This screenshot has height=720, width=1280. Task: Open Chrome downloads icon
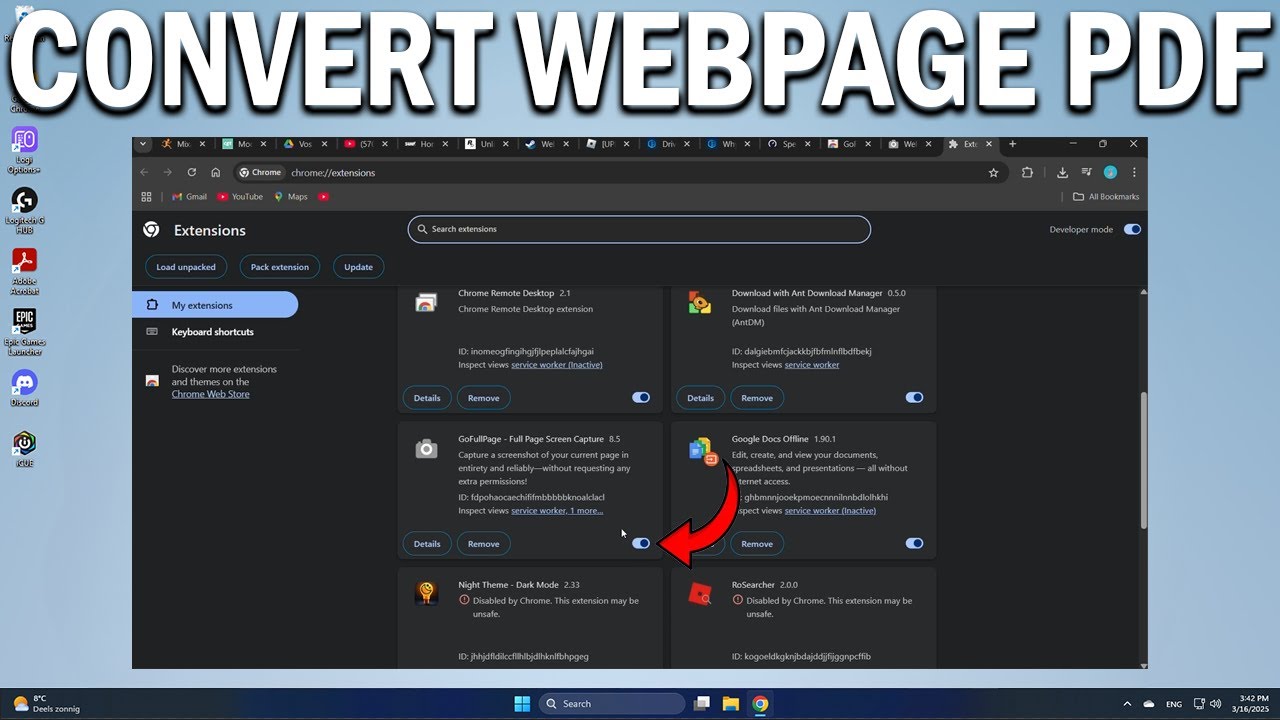click(x=1062, y=172)
